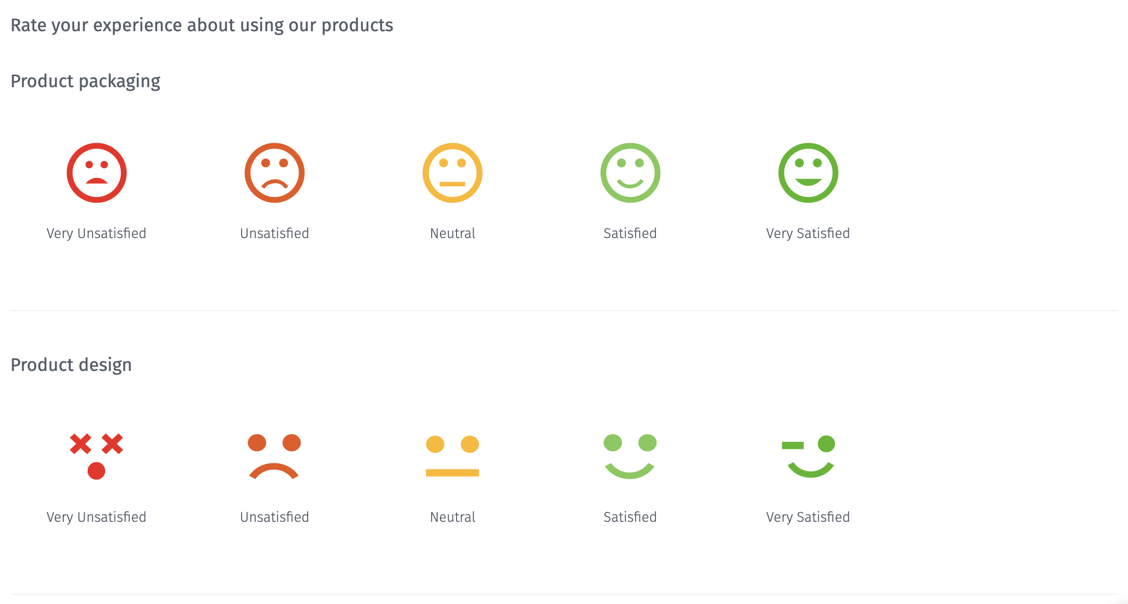Click the Unsatisfied label in the Product design row
The height and width of the screenshot is (604, 1128).
tap(274, 517)
